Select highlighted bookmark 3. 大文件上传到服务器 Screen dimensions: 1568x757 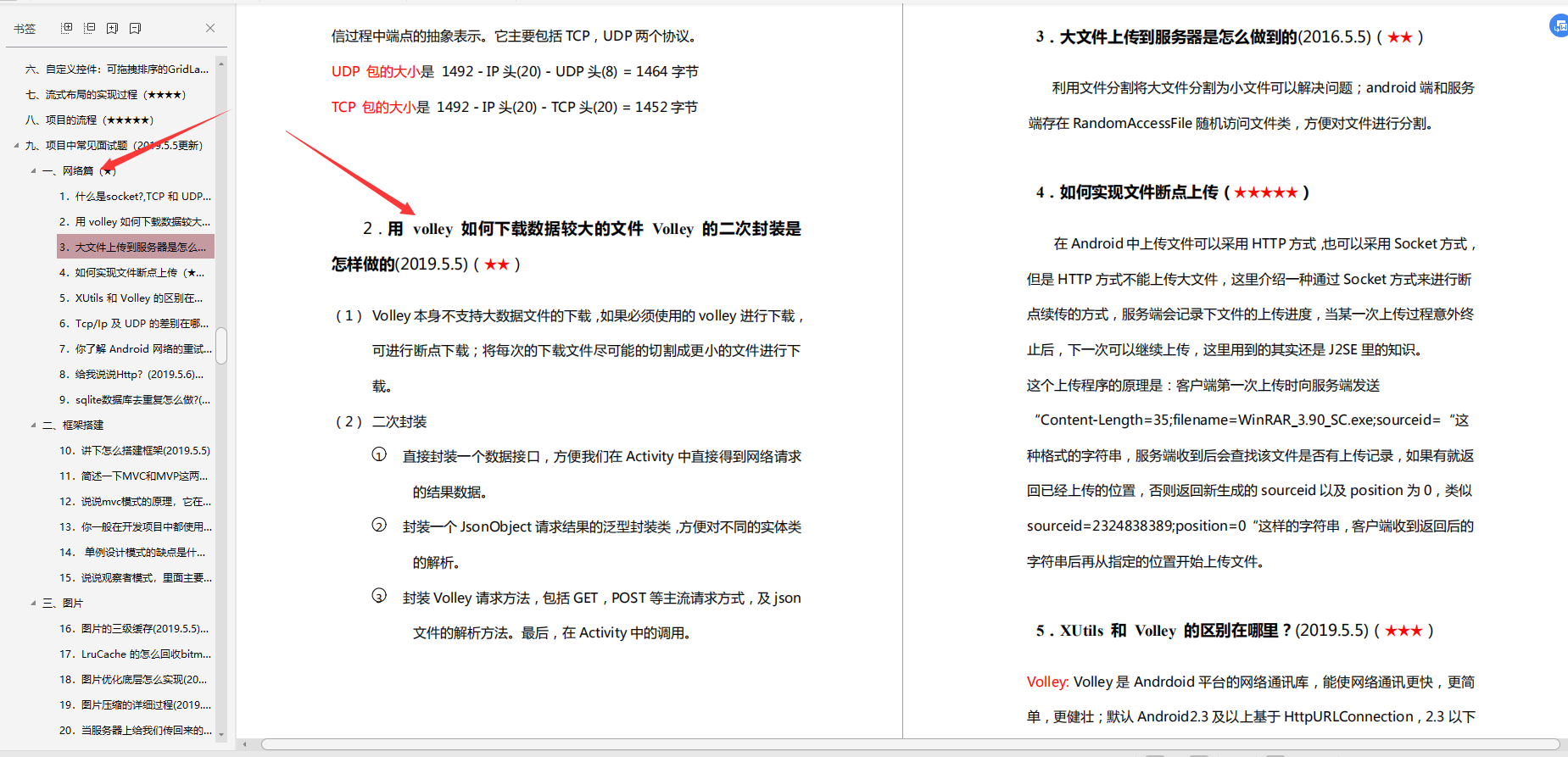(x=136, y=247)
